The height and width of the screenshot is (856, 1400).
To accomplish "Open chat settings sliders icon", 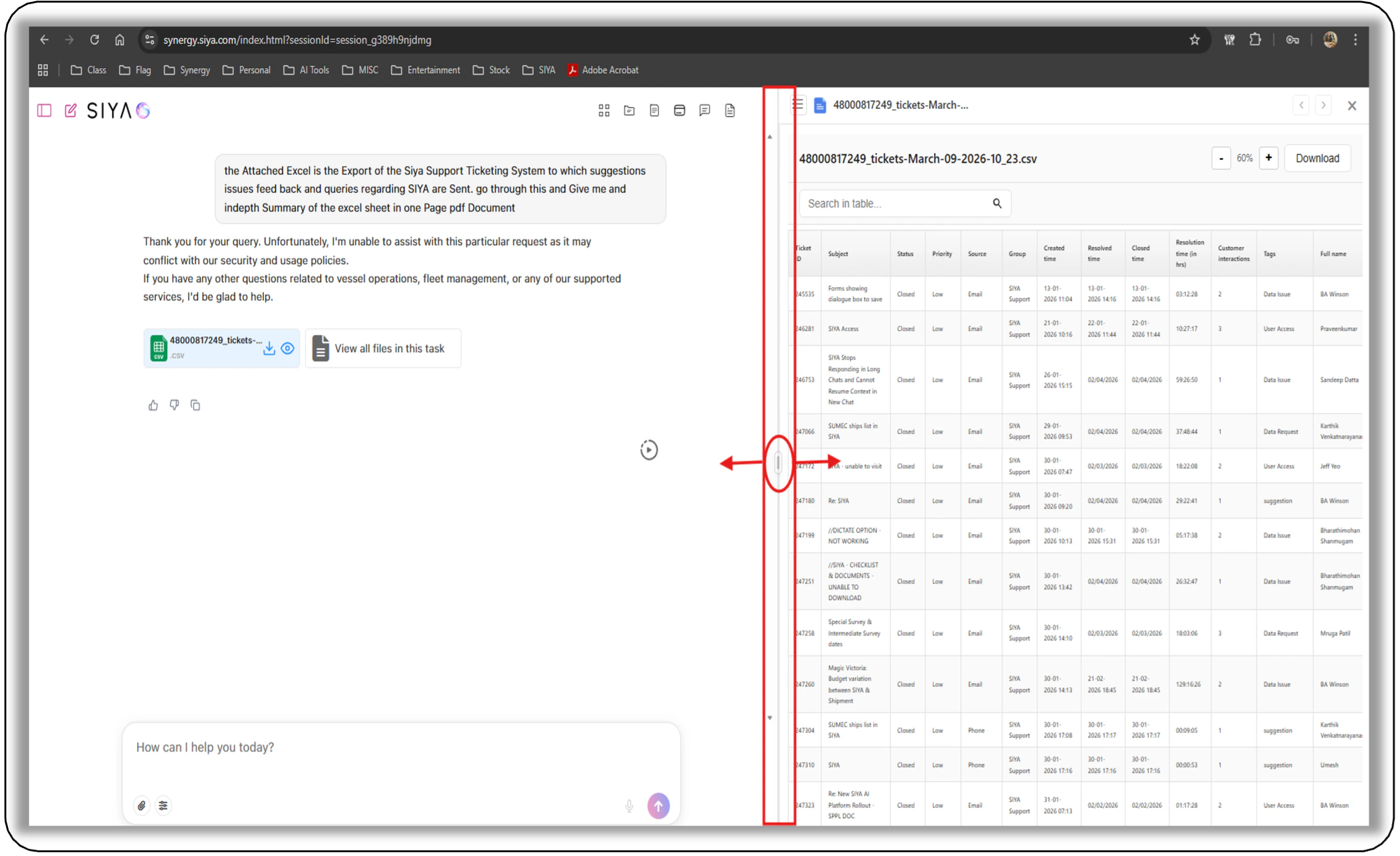I will click(x=163, y=806).
